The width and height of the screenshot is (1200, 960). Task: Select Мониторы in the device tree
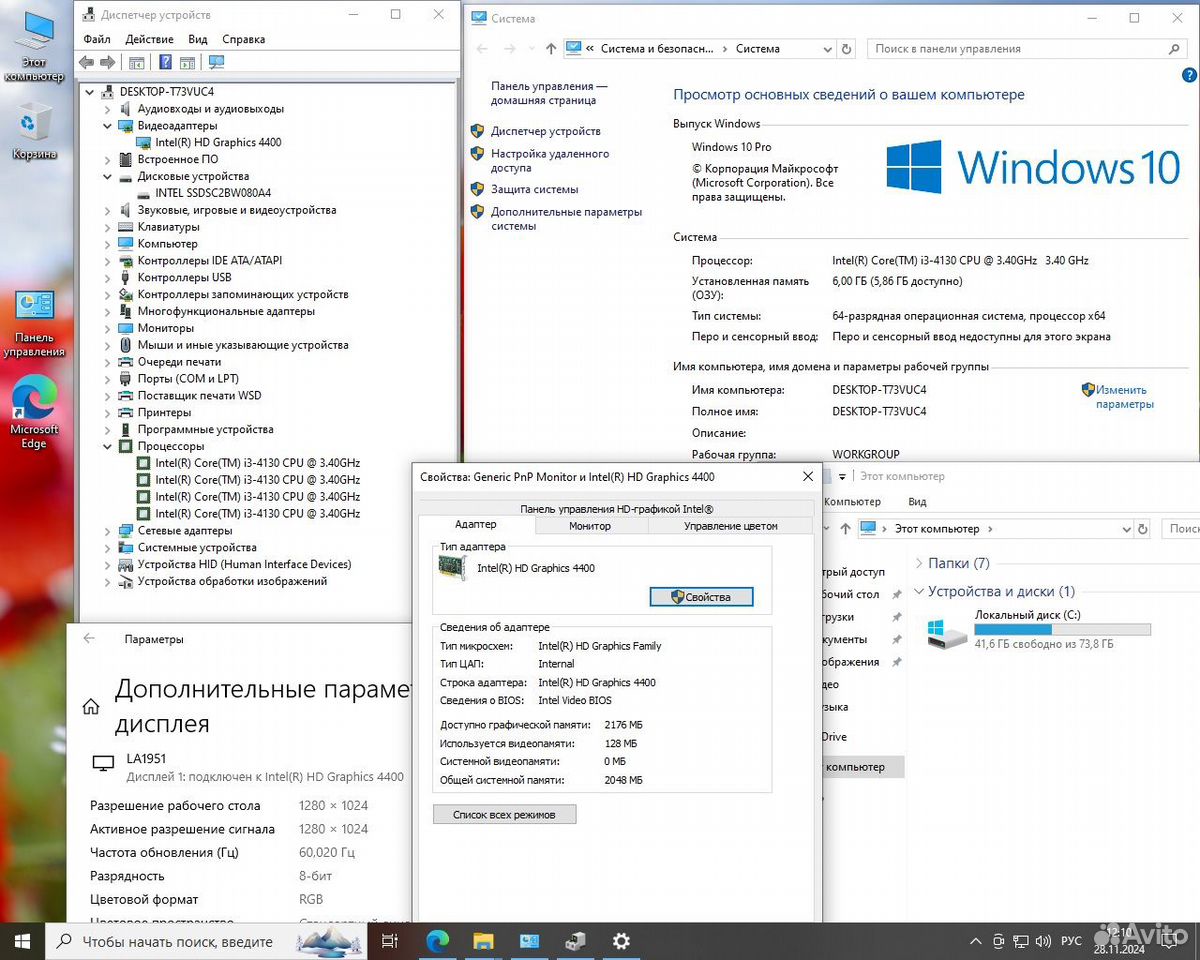(166, 328)
